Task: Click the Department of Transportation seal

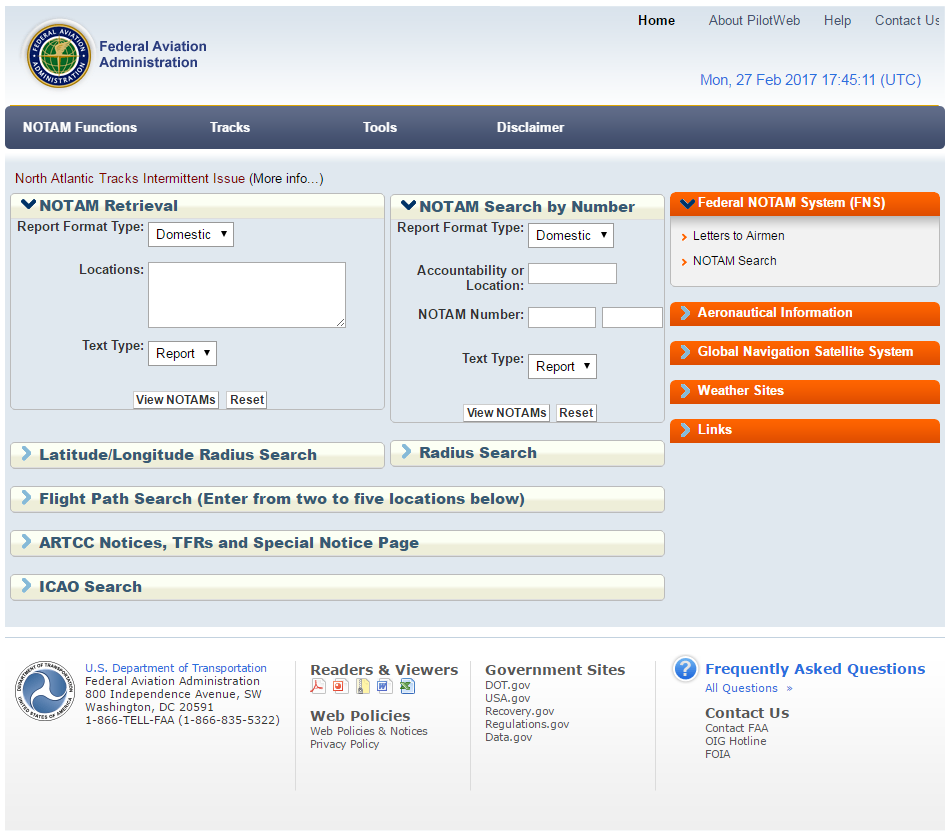Action: (x=45, y=691)
